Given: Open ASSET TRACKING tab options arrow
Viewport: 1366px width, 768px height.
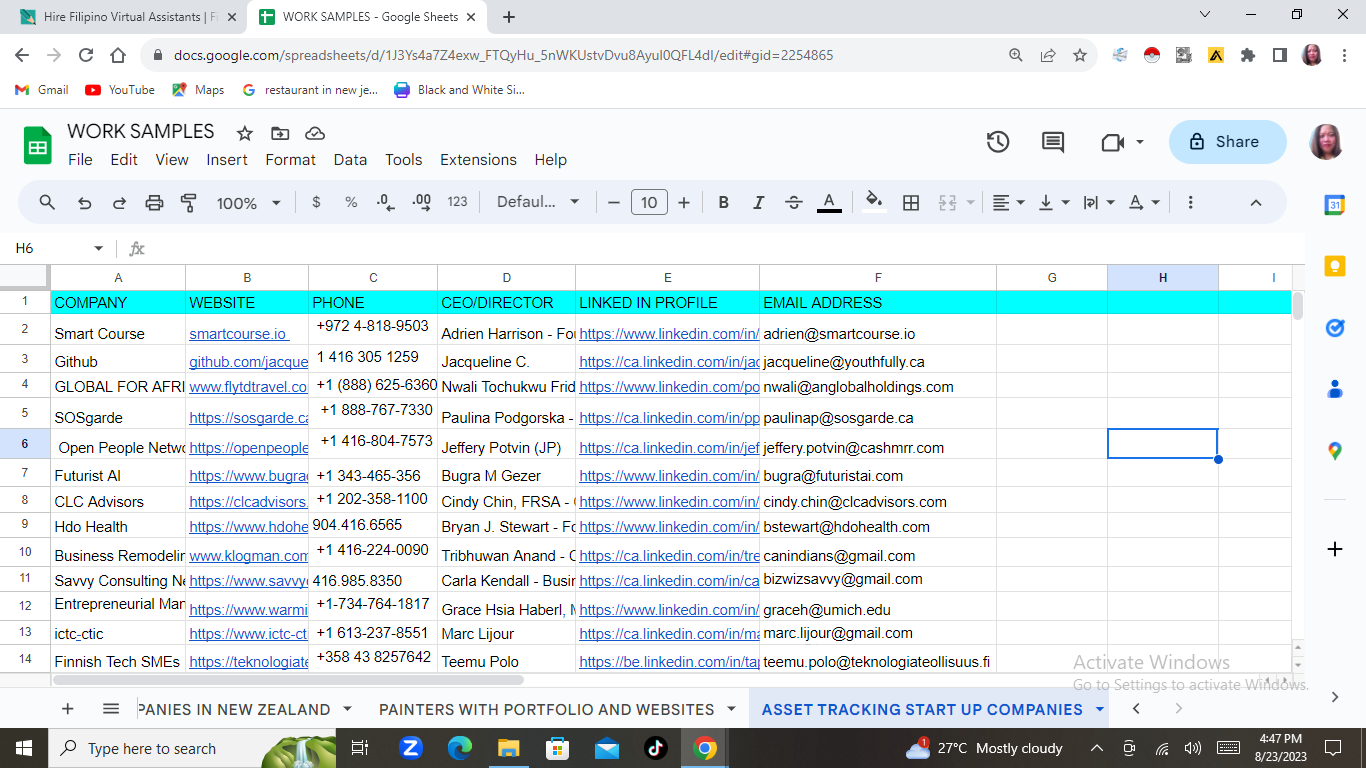Looking at the screenshot, I should point(1100,709).
